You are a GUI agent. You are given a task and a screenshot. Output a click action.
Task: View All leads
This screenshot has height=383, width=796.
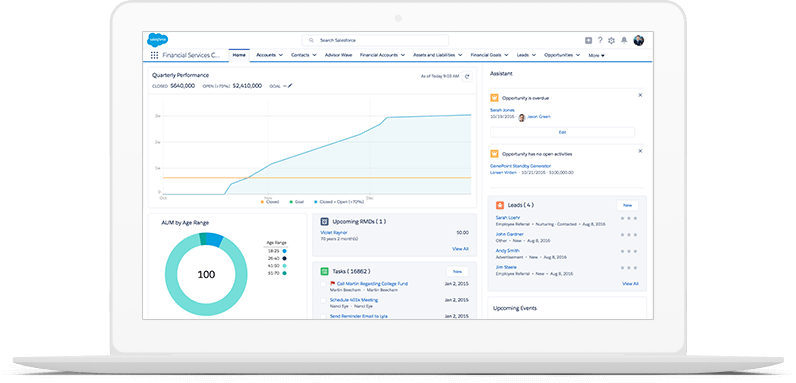pyautogui.click(x=631, y=284)
